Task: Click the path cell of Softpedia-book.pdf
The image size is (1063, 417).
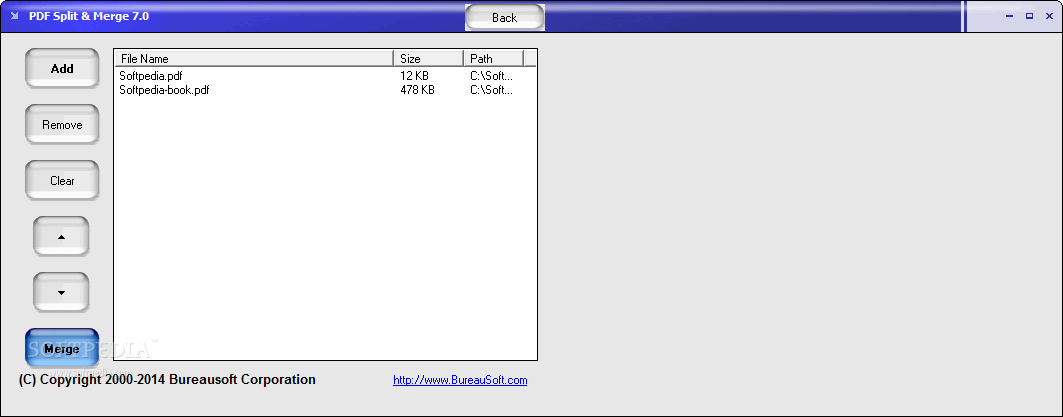Action: point(492,90)
